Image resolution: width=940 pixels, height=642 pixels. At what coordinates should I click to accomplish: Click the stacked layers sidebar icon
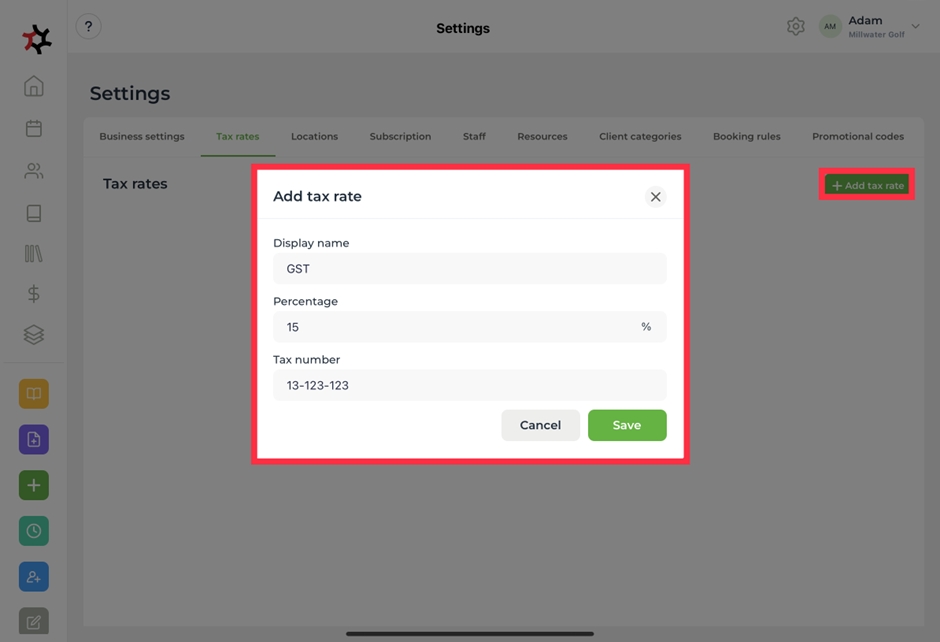click(34, 335)
